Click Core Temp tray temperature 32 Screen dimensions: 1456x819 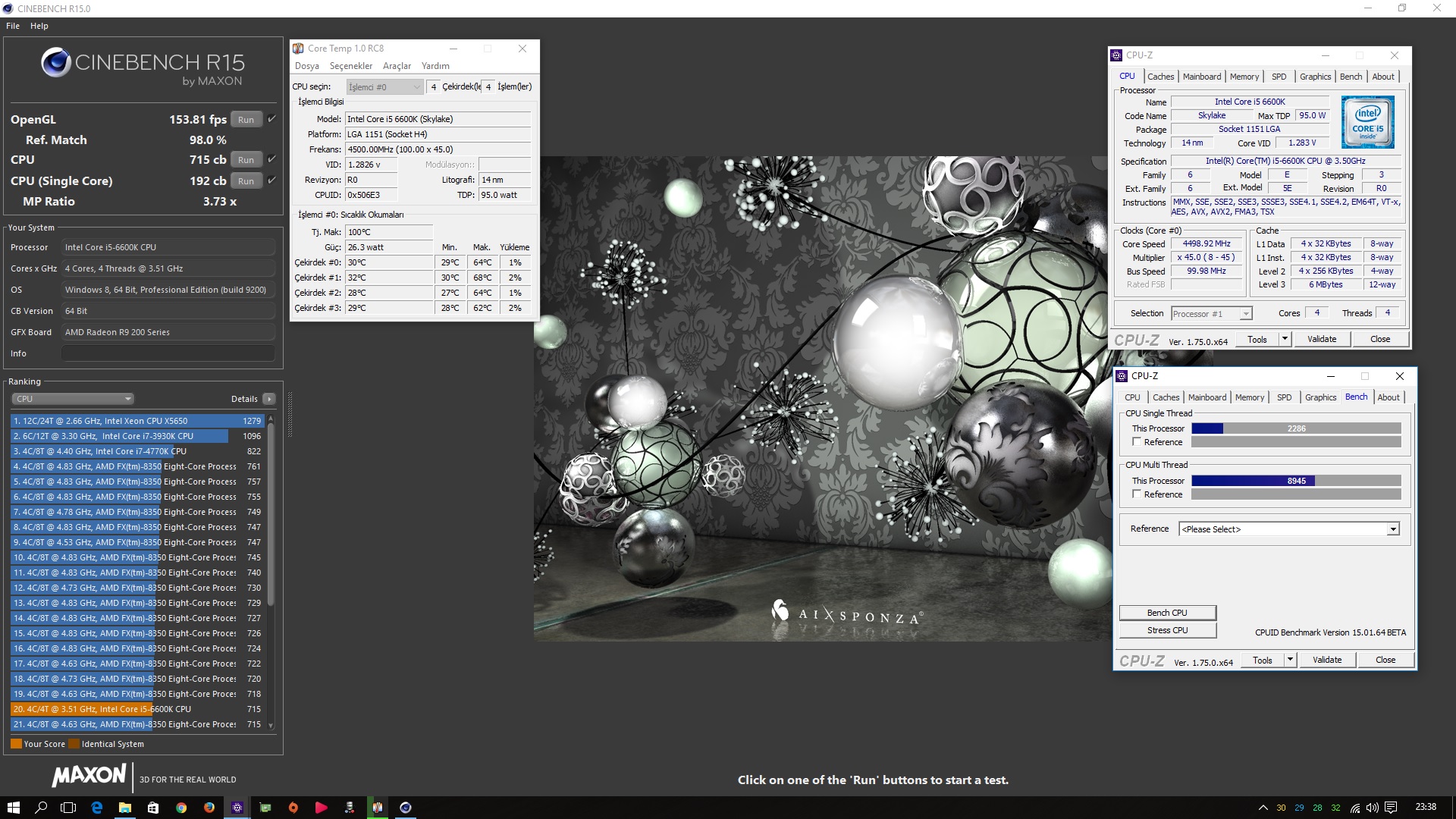pos(1335,808)
